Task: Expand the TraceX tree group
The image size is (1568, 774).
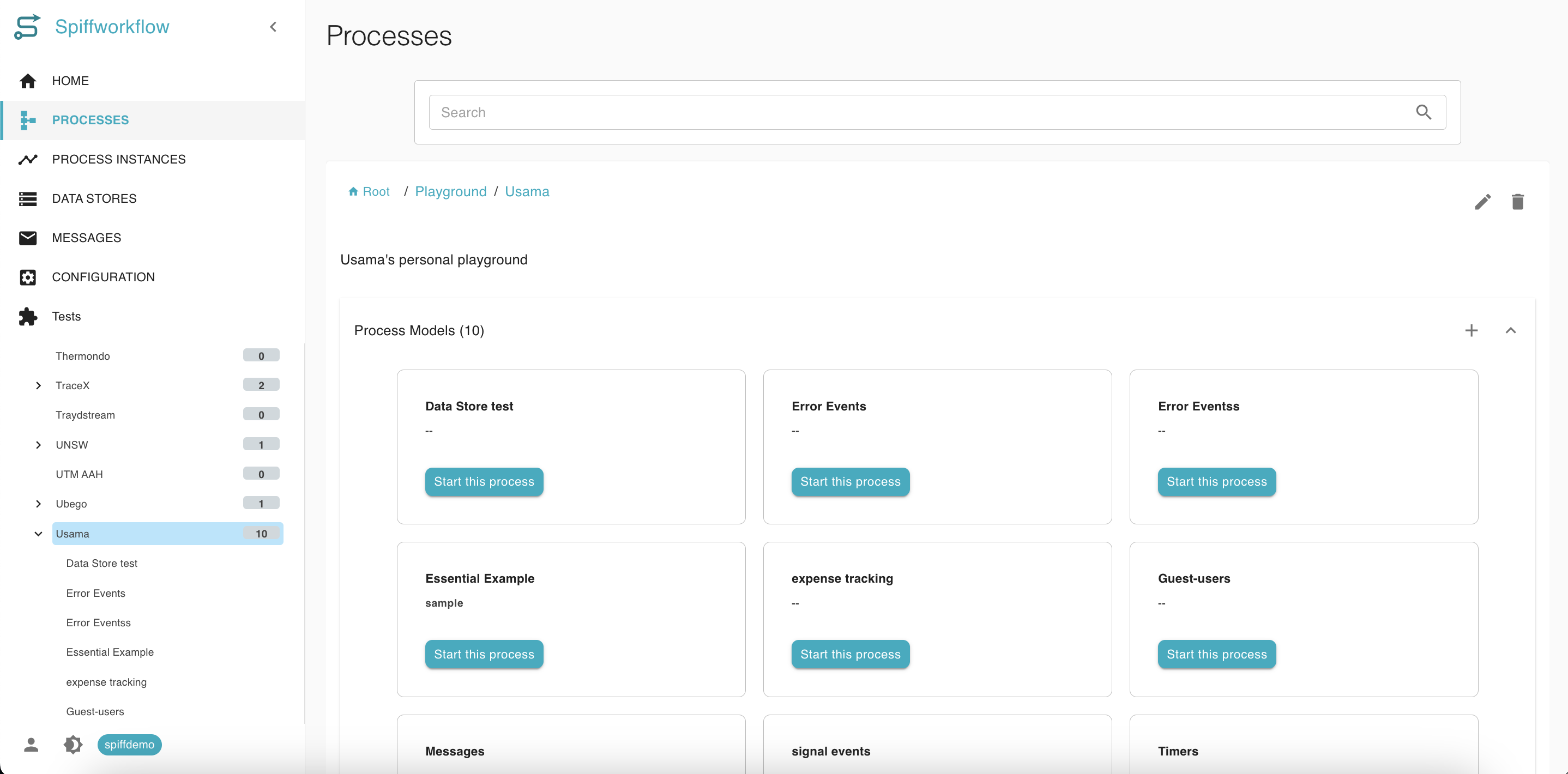Action: (38, 385)
